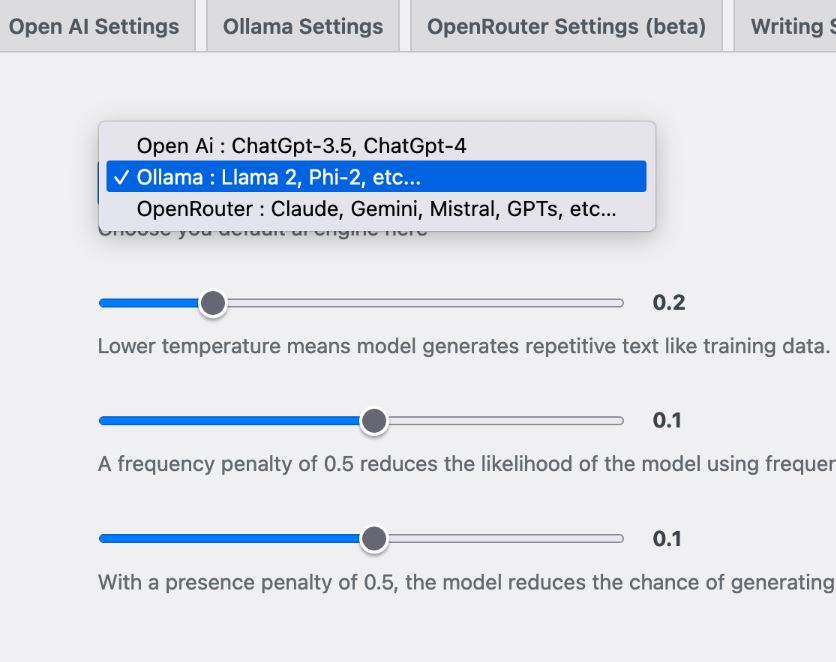This screenshot has height=662, width=836.
Task: Click the checkmark beside the Ollama entry
Action: click(122, 177)
